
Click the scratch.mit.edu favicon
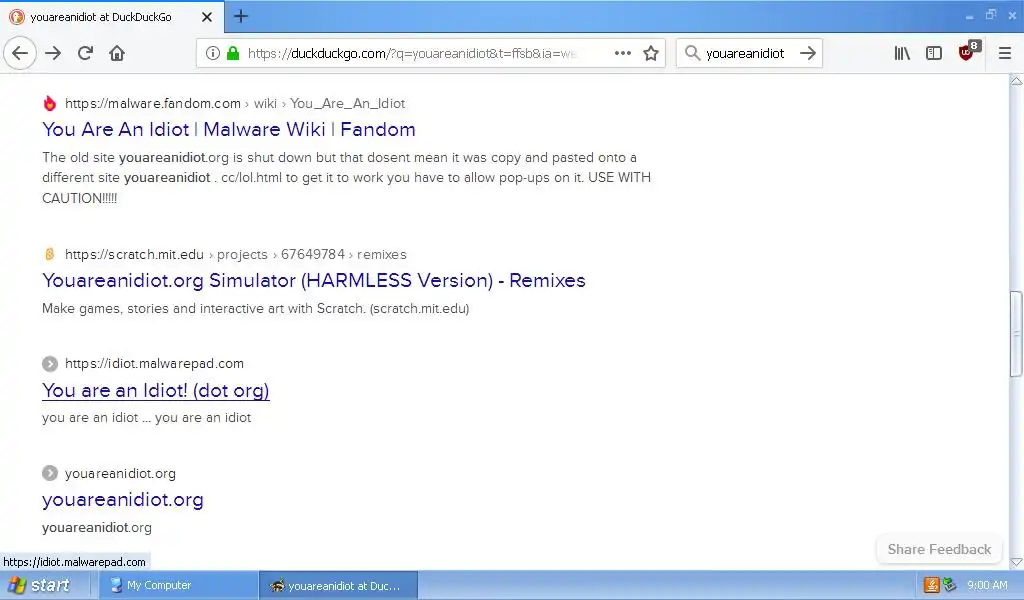click(50, 254)
